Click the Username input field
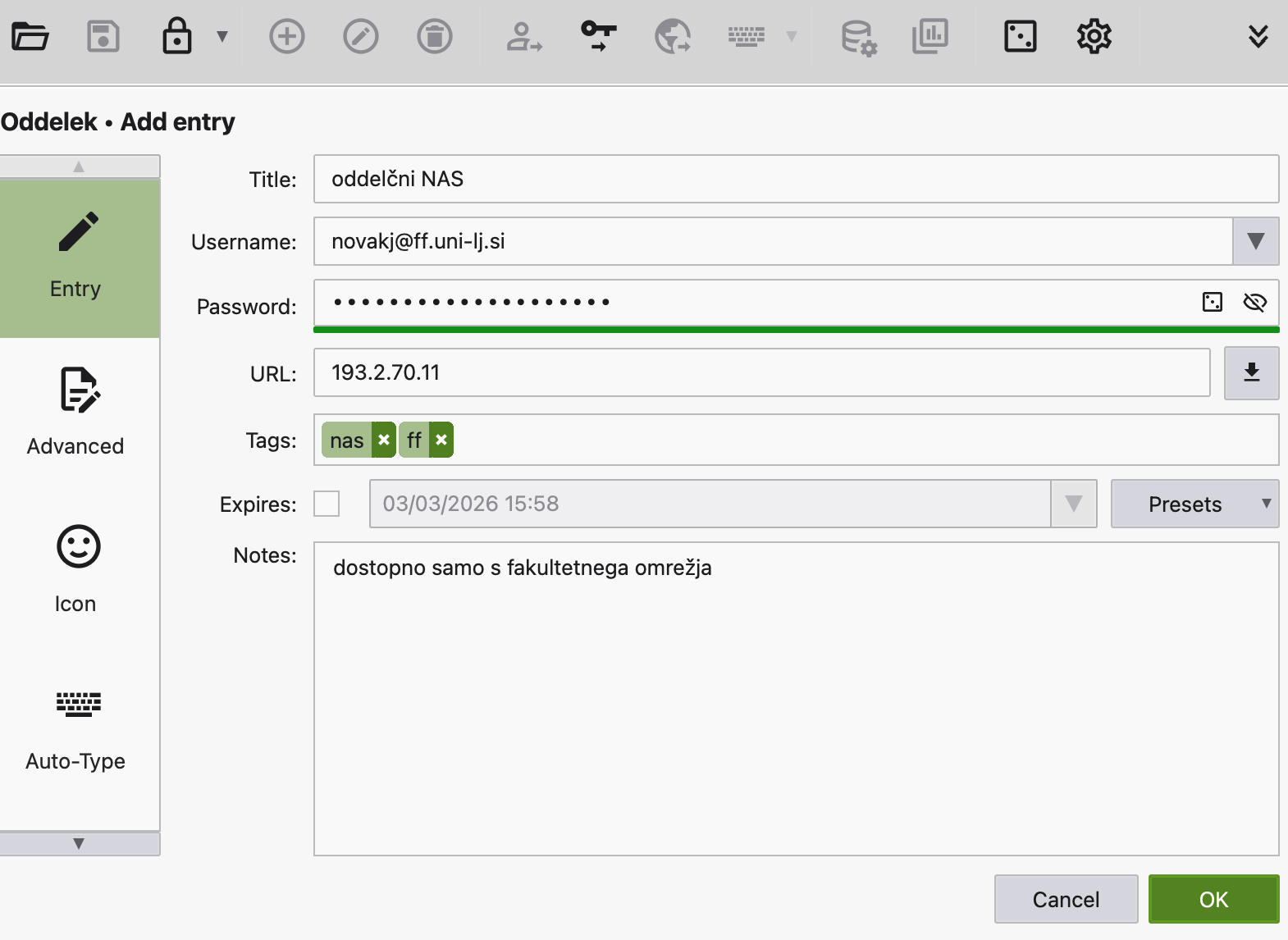The width and height of the screenshot is (1288, 940). coord(773,241)
